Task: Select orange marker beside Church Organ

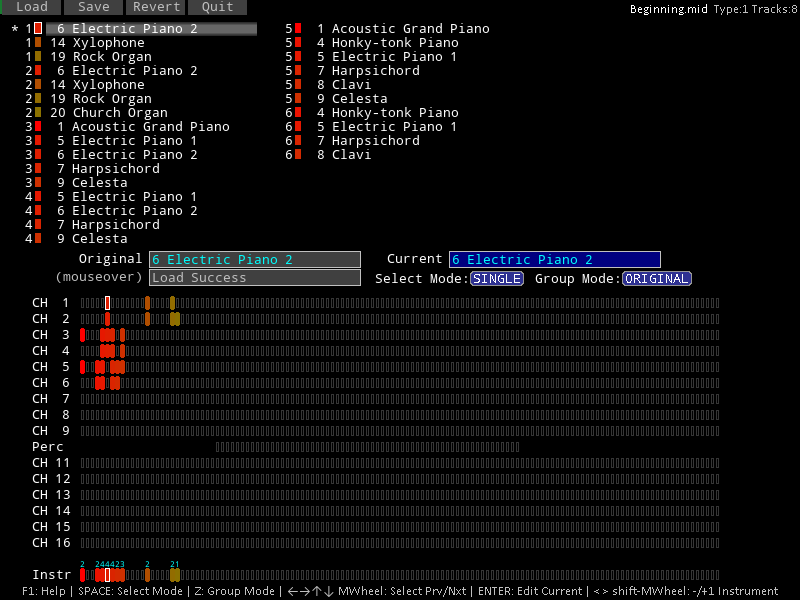Action: pos(38,113)
